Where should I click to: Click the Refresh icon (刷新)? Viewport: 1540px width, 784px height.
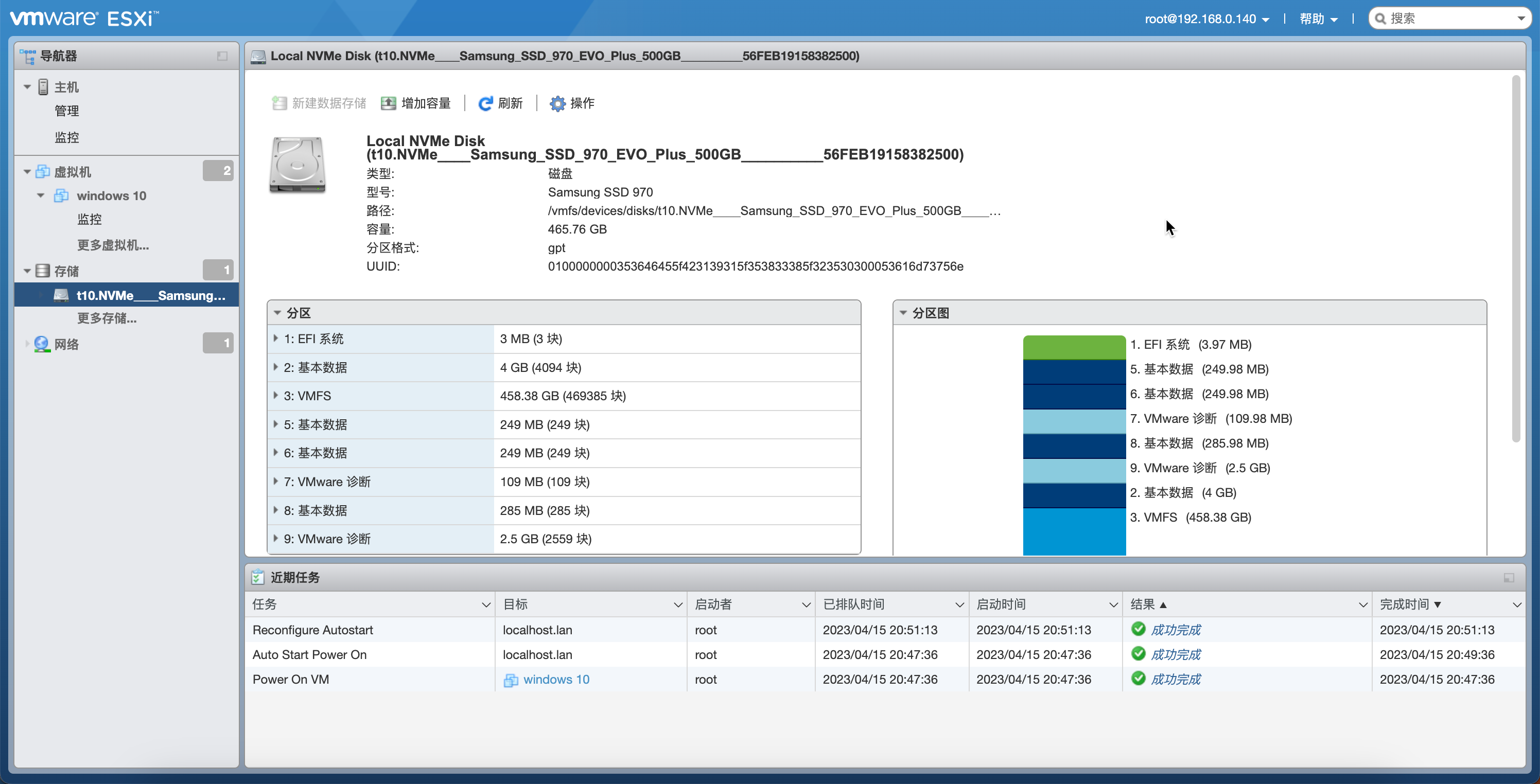[485, 103]
